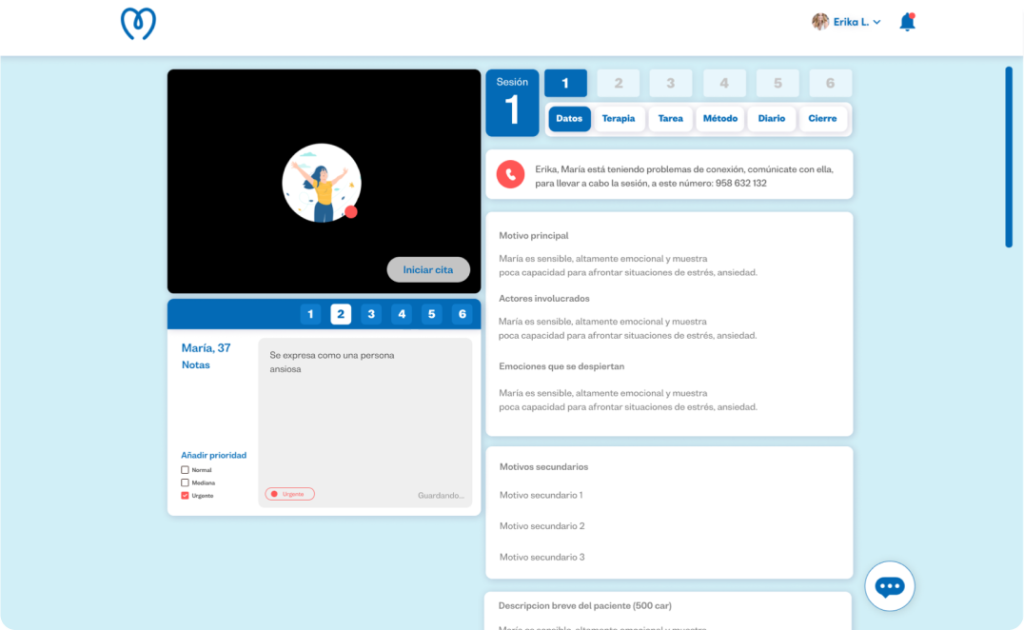Screen dimensions: 1024x630
Task: Click the Motivos secundarios heading
Action: click(544, 467)
